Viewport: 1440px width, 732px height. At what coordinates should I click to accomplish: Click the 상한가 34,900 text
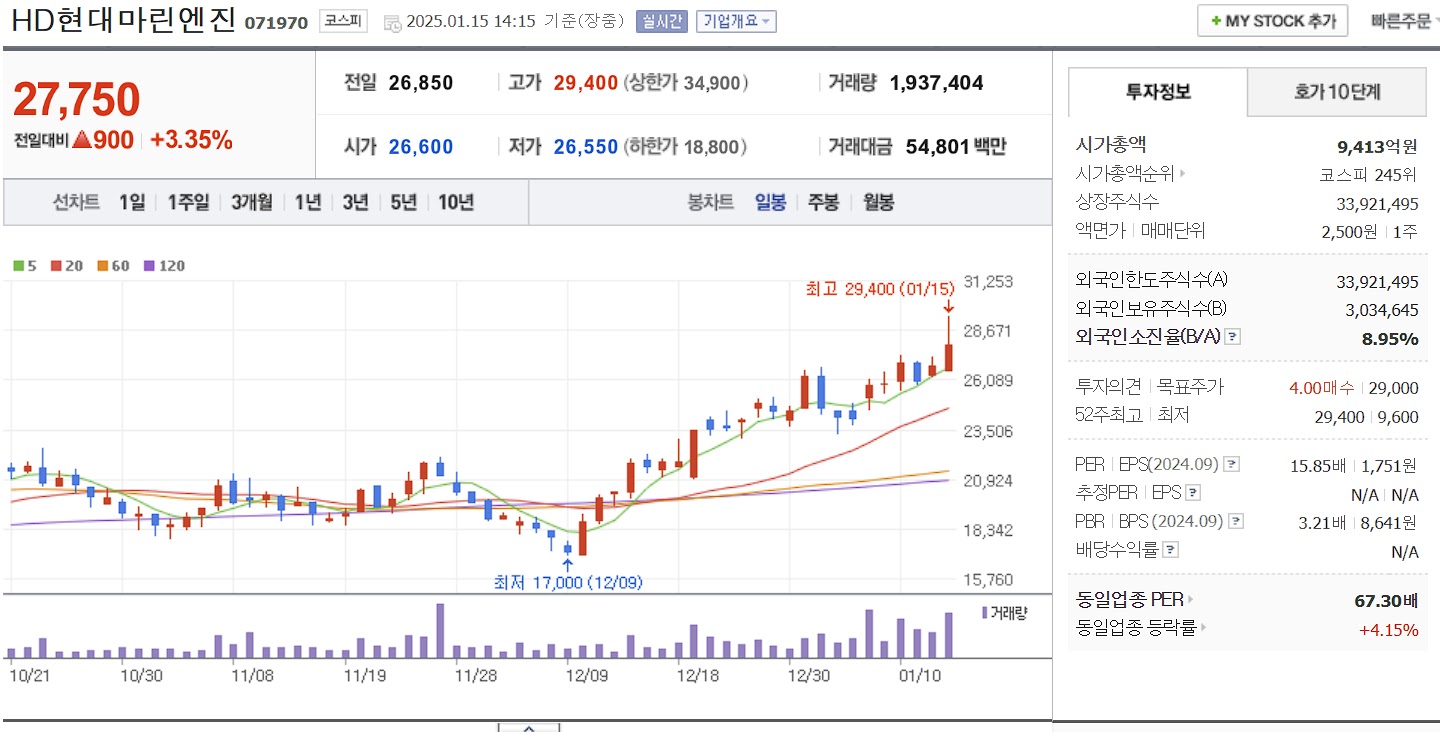(686, 83)
